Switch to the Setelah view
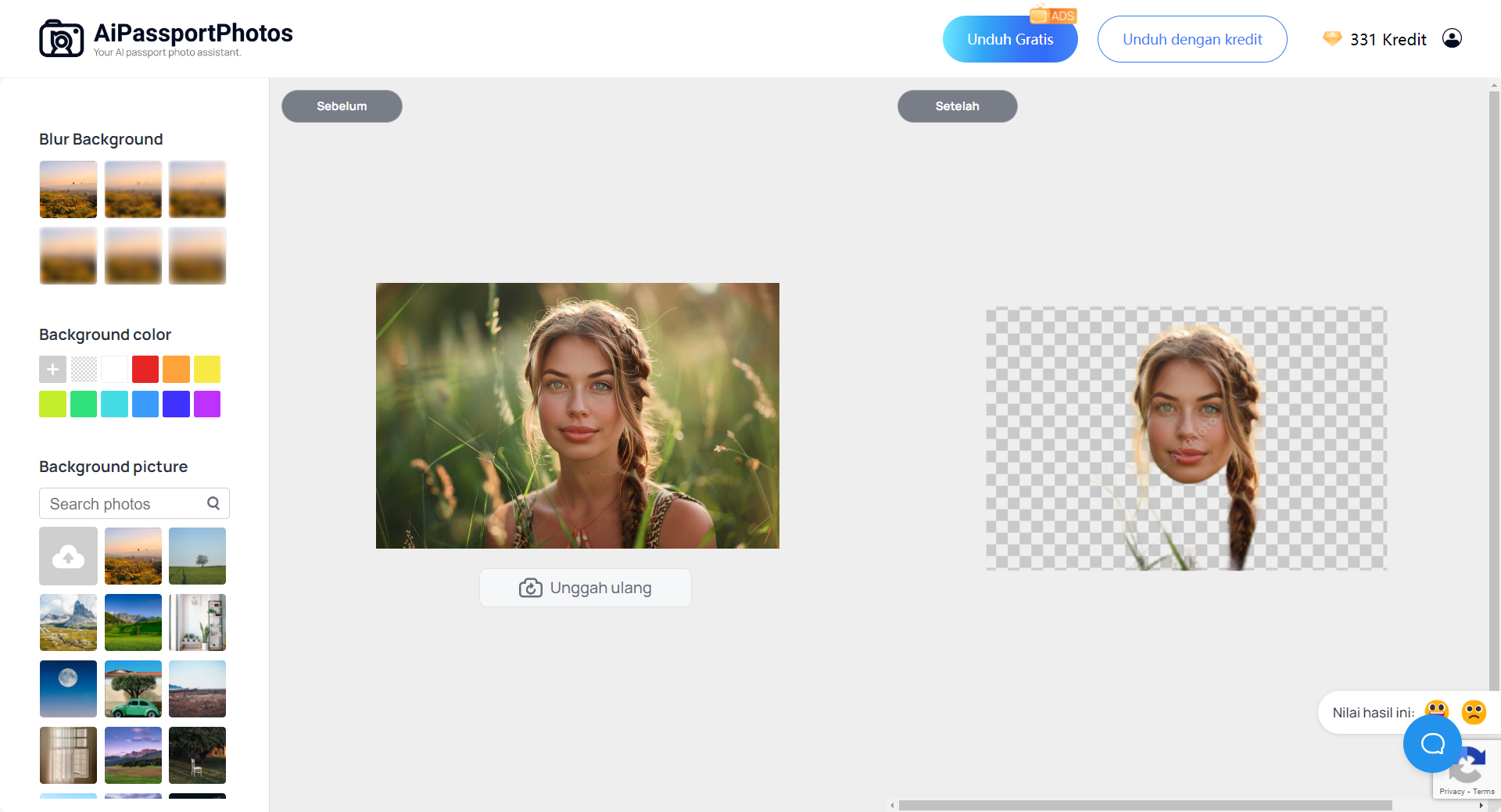The height and width of the screenshot is (812, 1501). (957, 106)
